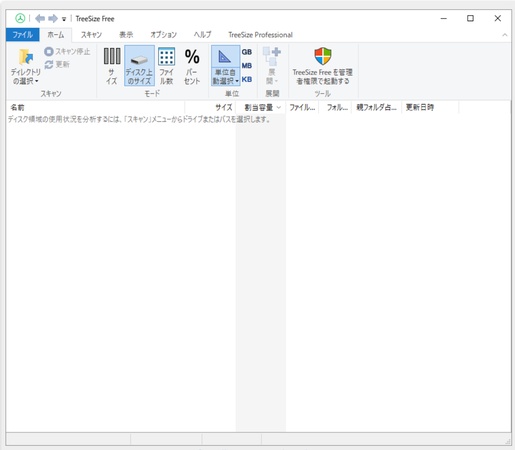Screen dimensions: 515x450
Task: Go forward with the right arrow
Action: coord(53,18)
